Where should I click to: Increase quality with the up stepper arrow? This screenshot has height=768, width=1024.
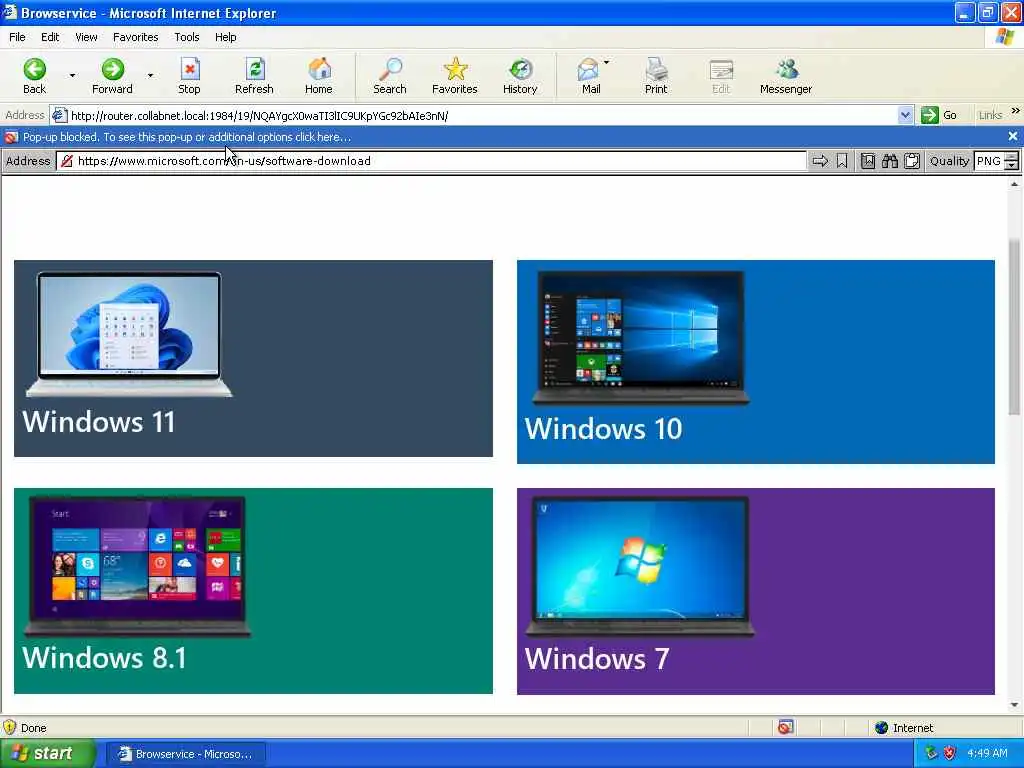point(1012,157)
